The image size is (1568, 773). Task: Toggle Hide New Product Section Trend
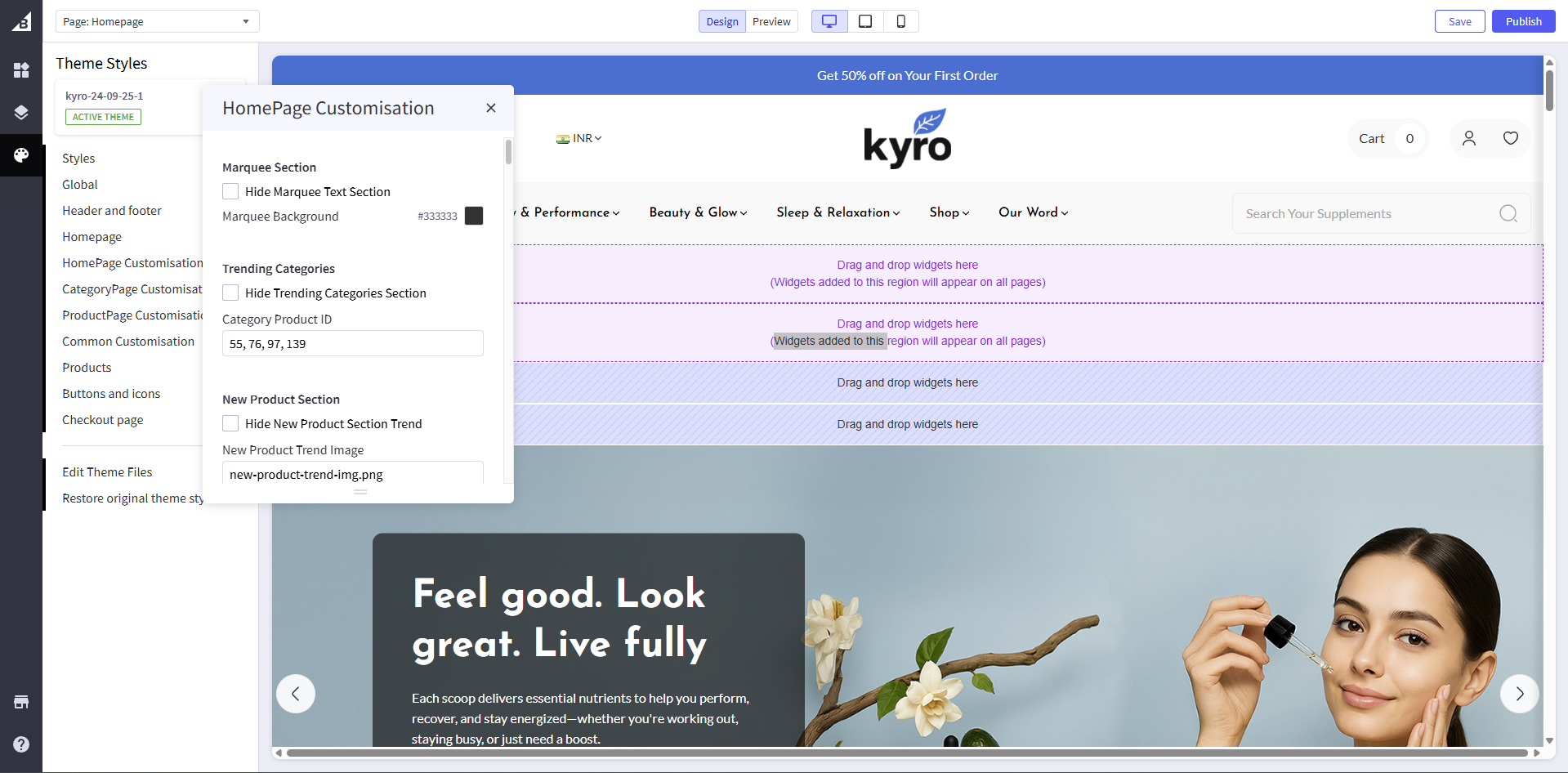(230, 423)
